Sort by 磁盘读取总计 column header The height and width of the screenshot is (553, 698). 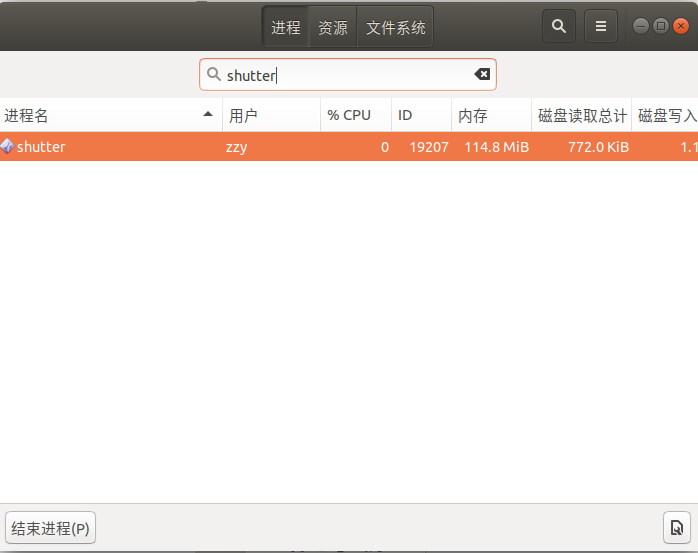tap(581, 115)
